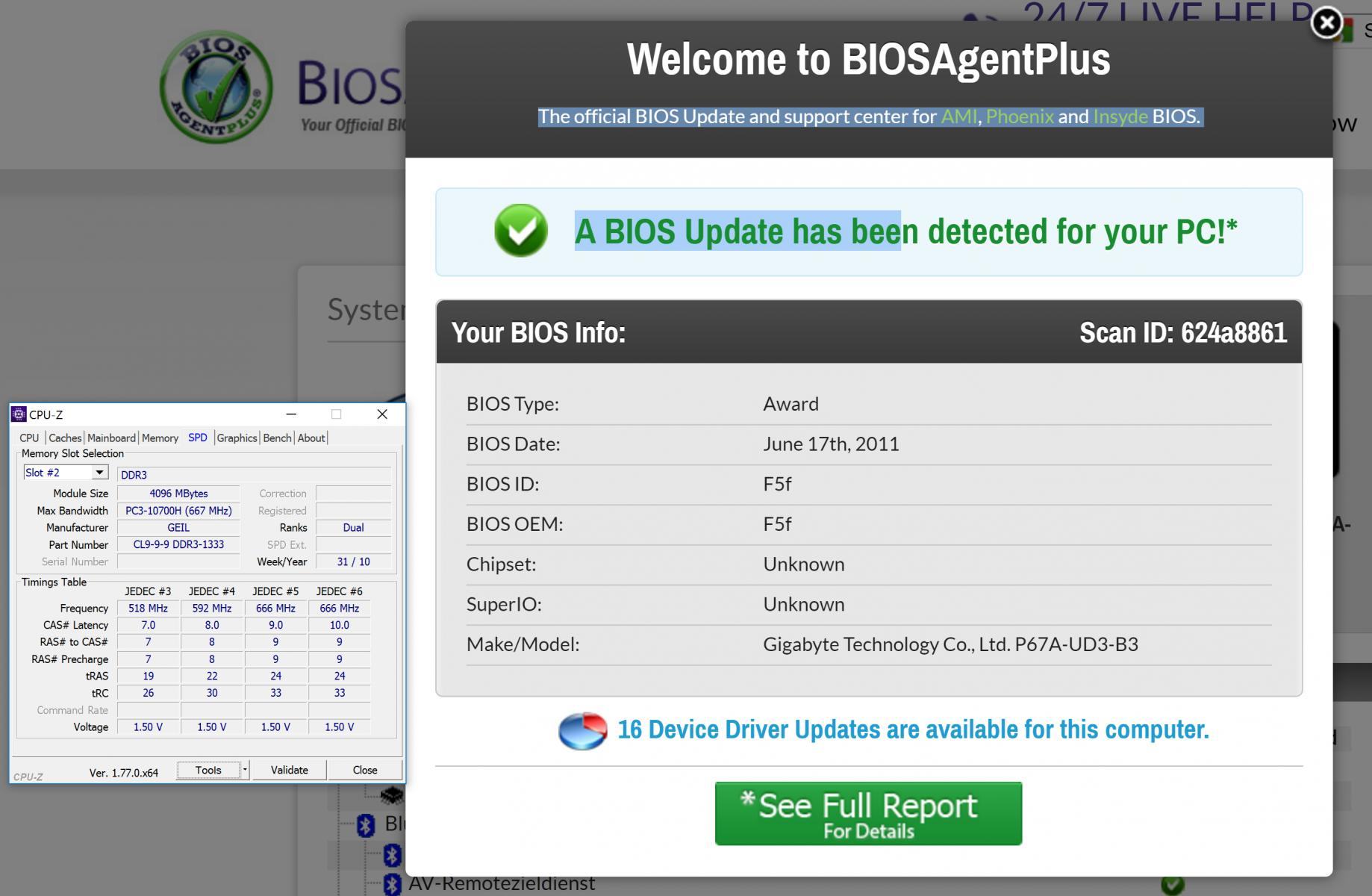Click the JEDEC #4 frequency 592 MHz cell
1372x896 pixels.
tap(212, 609)
